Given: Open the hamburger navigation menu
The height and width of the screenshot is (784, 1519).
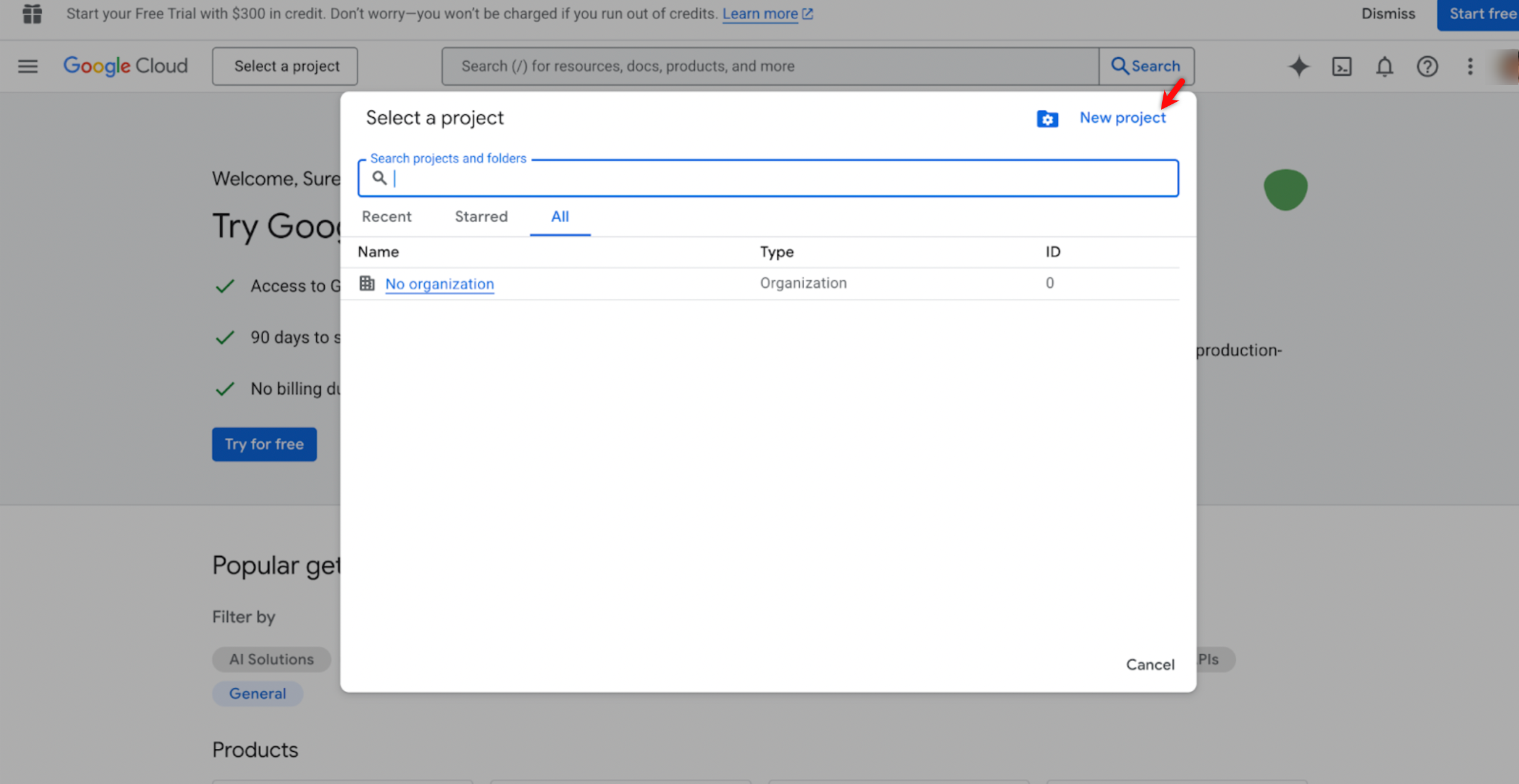Looking at the screenshot, I should click(28, 66).
